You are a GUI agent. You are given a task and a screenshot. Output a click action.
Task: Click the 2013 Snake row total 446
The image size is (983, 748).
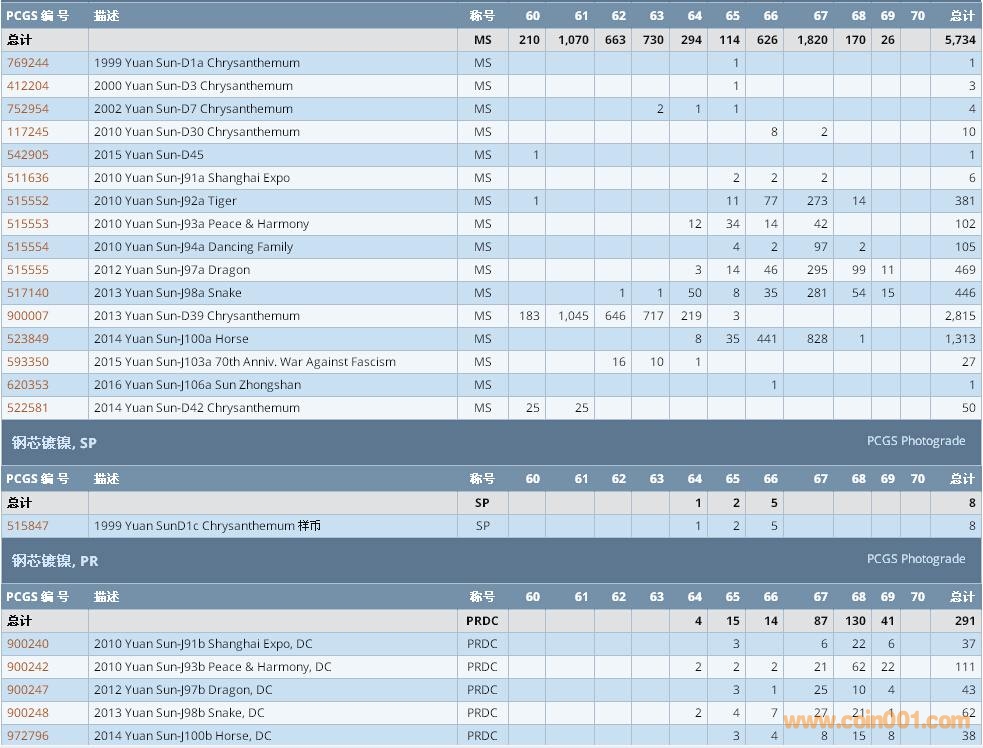pos(964,293)
